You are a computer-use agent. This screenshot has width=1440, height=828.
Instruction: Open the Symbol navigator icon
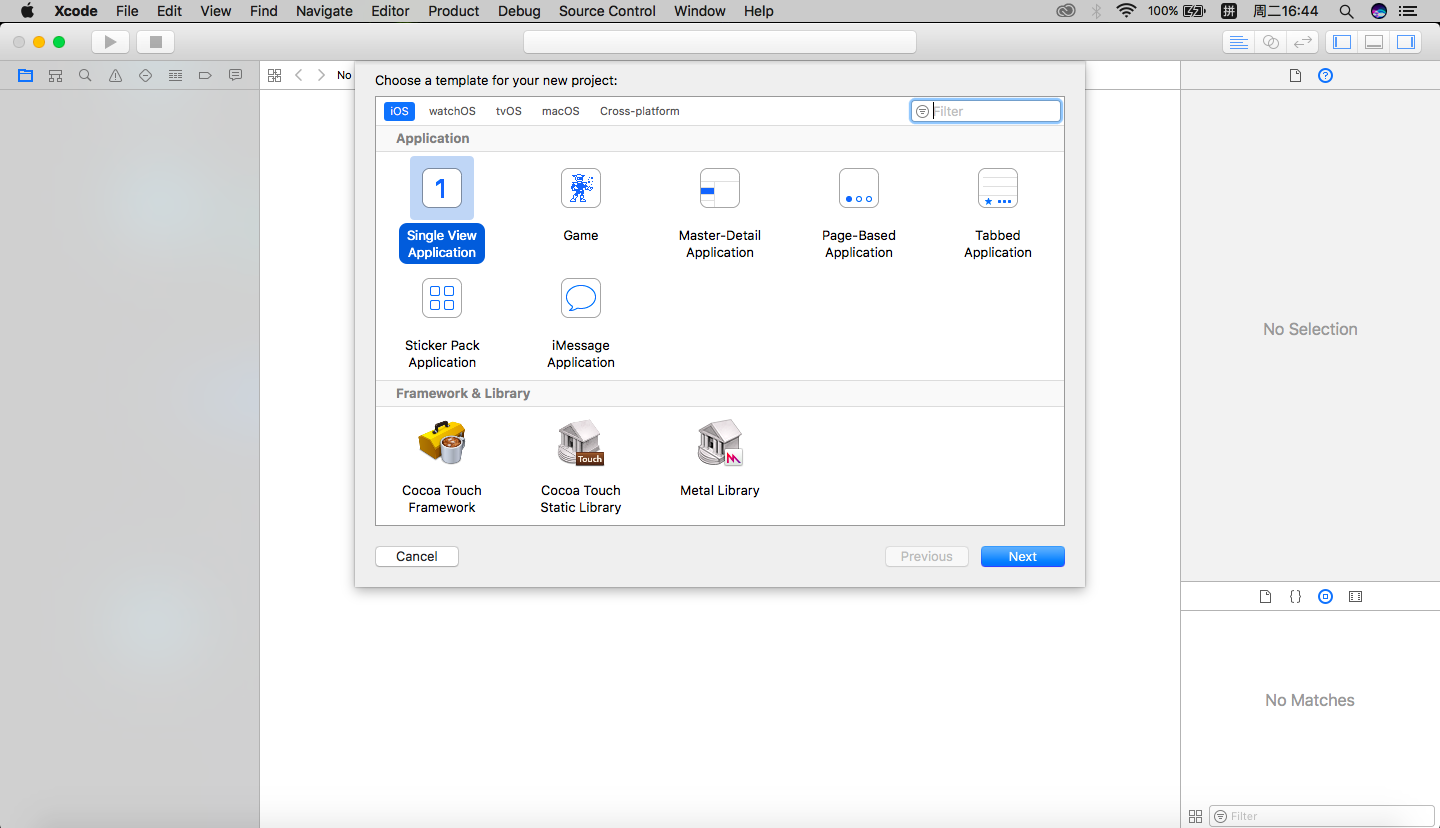tap(55, 75)
